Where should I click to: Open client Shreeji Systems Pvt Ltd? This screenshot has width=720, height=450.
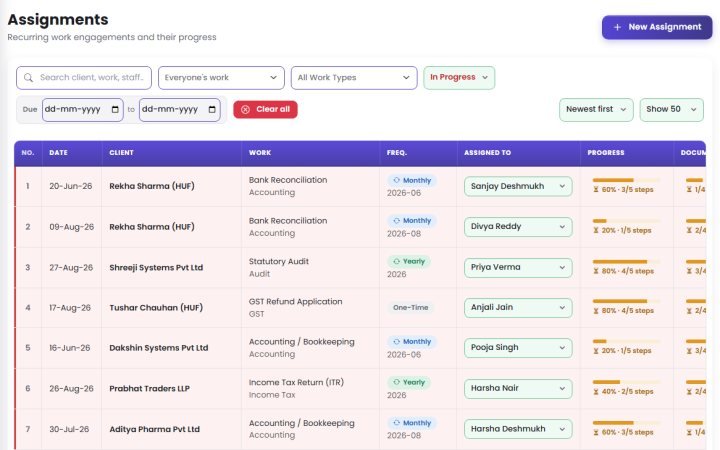click(156, 267)
